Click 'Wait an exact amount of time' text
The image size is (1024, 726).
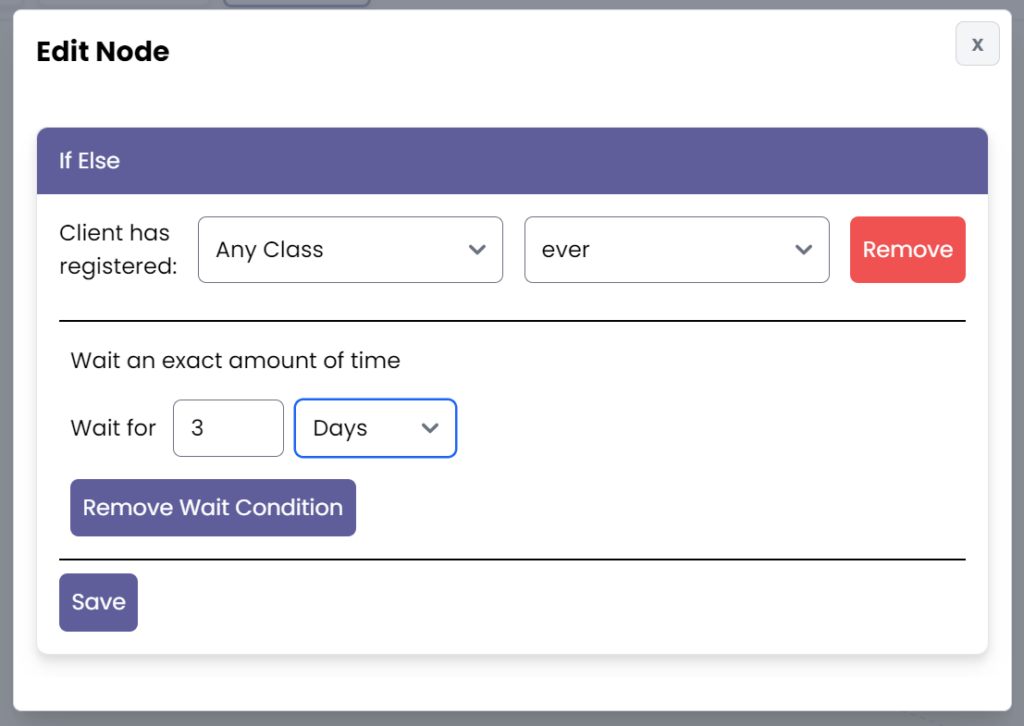coord(235,361)
